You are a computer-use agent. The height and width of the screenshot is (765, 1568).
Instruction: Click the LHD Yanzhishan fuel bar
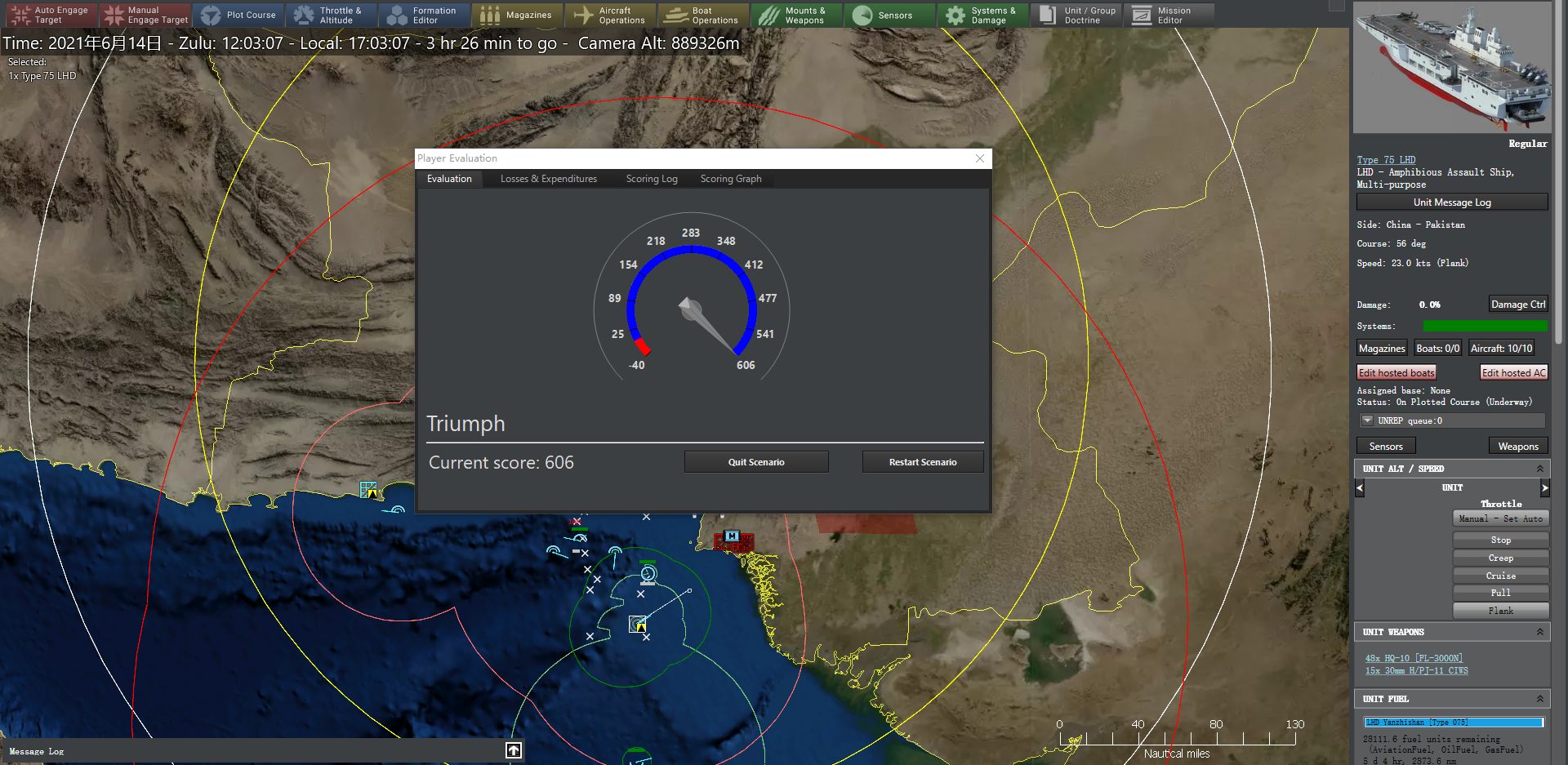[x=1454, y=723]
